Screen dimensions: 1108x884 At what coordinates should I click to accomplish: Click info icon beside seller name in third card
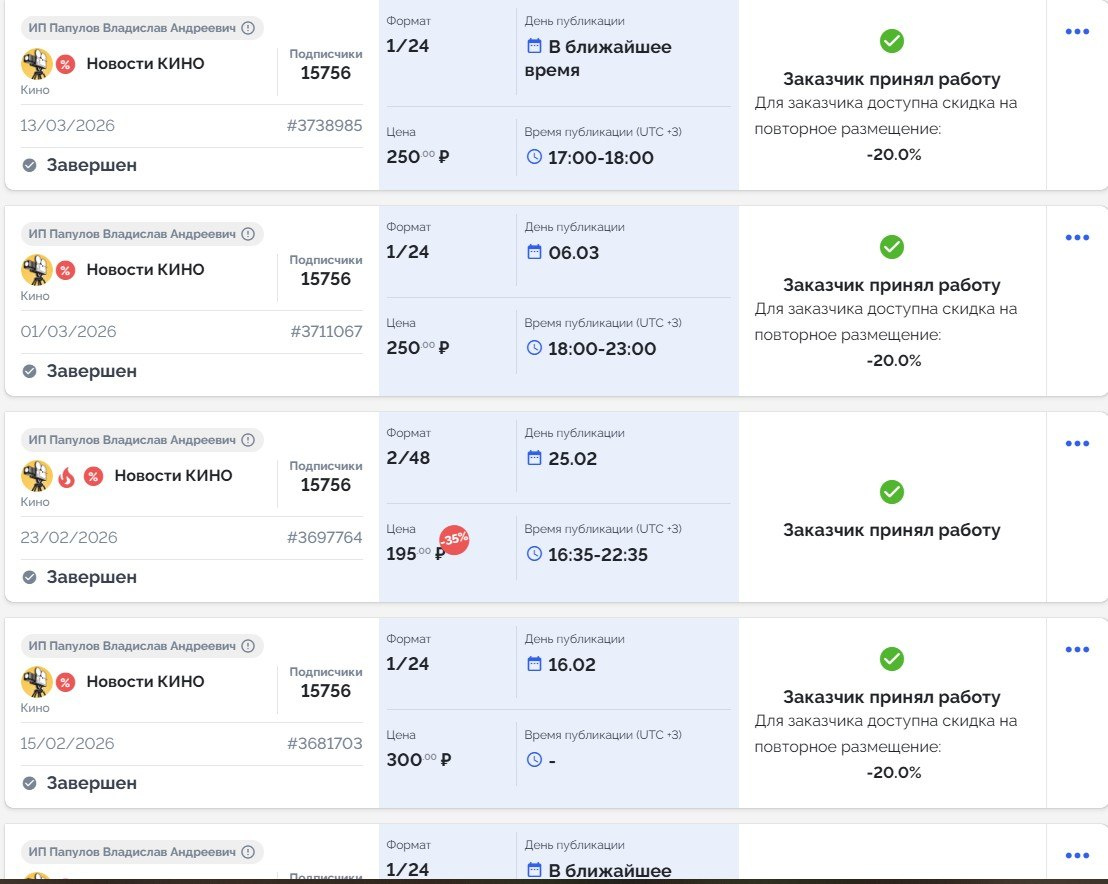point(248,440)
